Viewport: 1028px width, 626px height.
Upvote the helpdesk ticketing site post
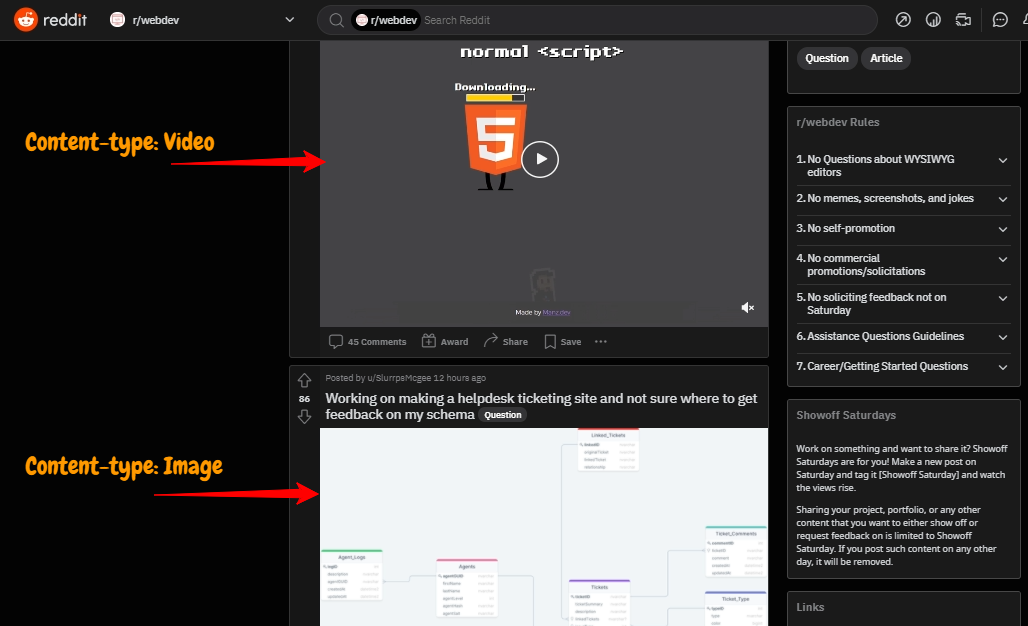[x=304, y=379]
